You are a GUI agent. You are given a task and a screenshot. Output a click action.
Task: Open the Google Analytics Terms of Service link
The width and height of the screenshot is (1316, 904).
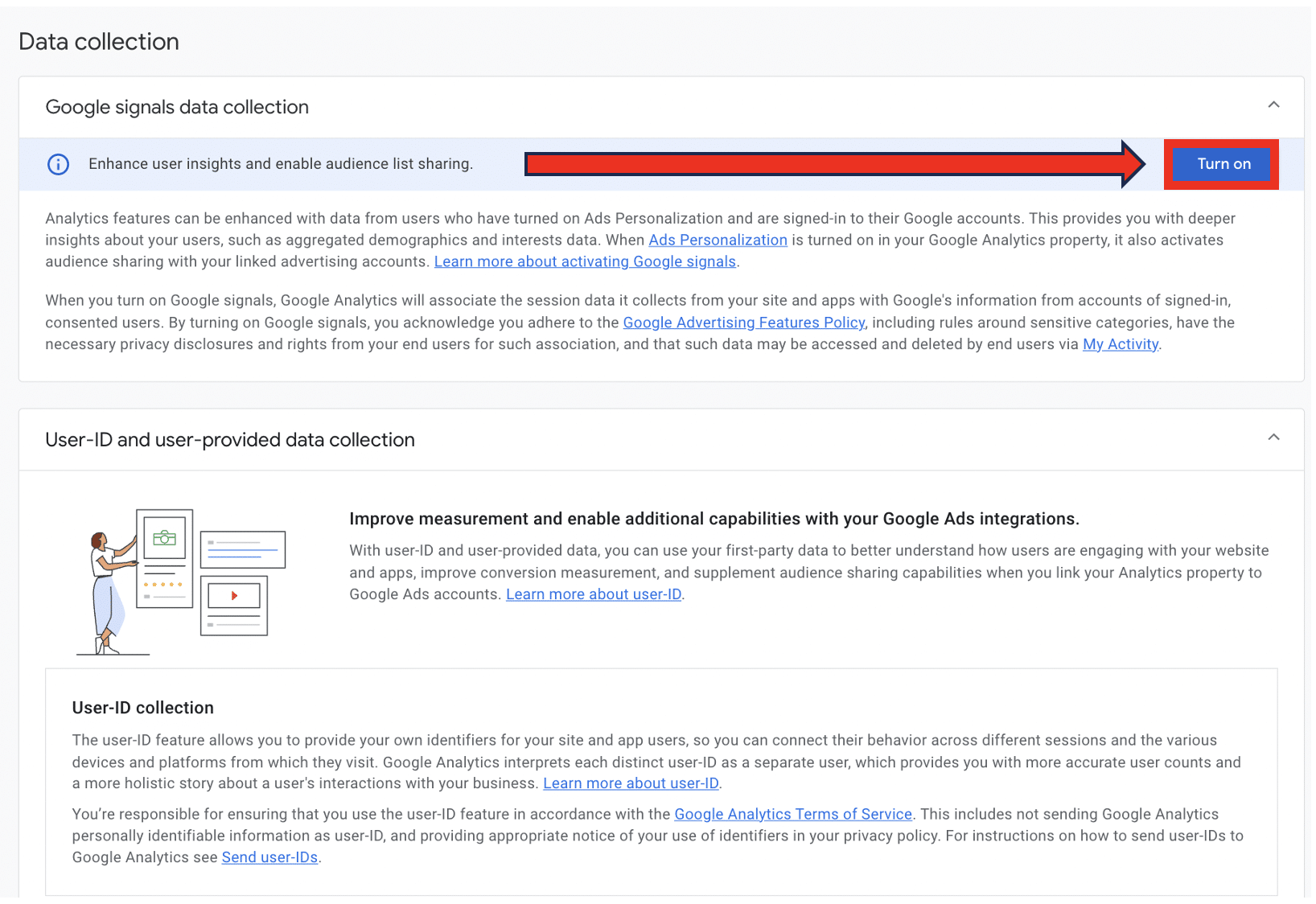[x=792, y=813]
